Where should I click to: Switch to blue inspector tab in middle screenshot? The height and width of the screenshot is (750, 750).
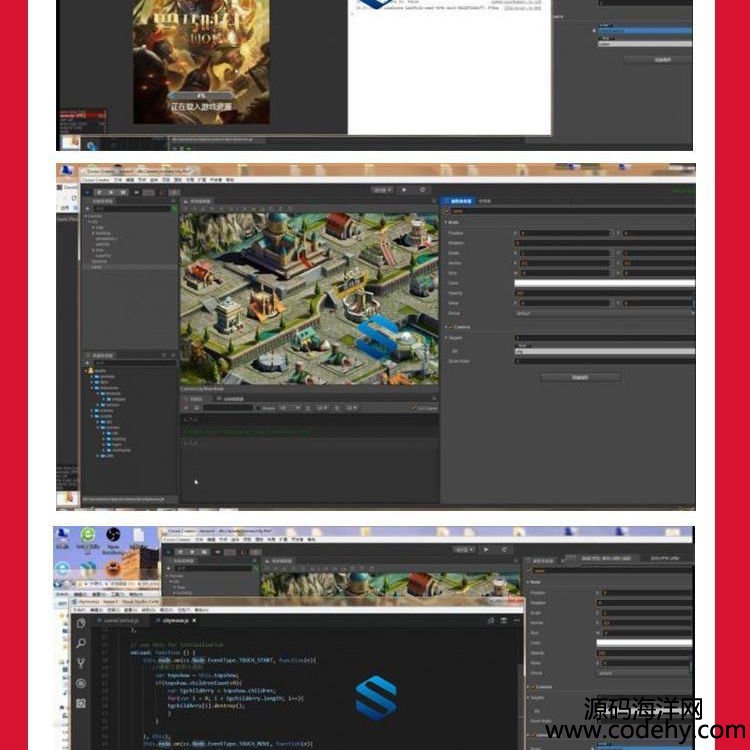(x=459, y=201)
